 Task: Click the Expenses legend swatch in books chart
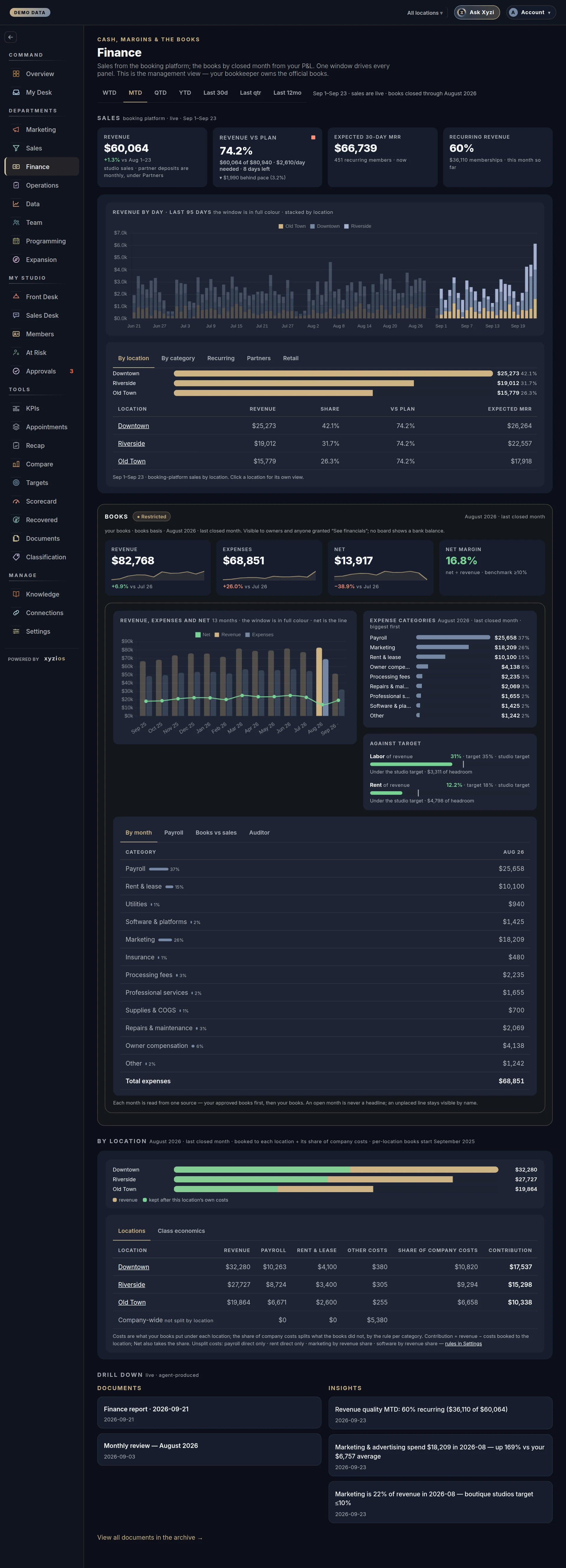point(247,635)
